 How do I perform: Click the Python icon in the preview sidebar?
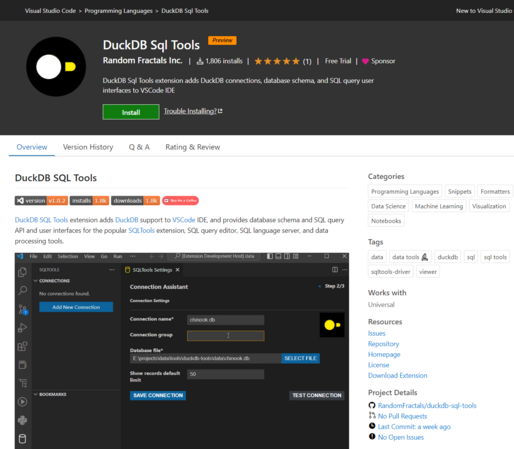(22, 420)
